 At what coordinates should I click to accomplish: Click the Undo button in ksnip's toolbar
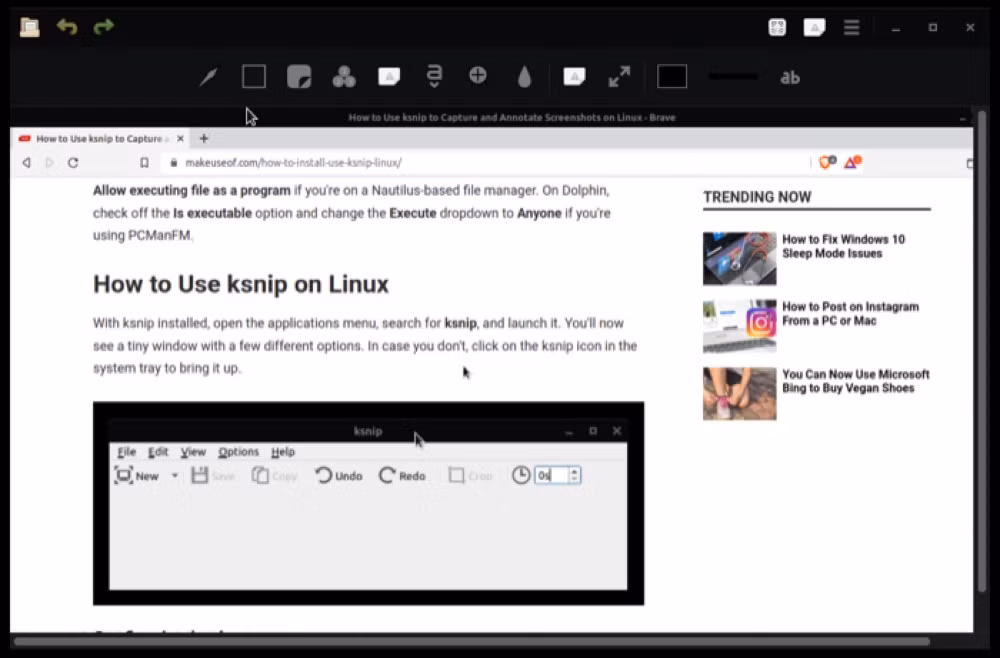[339, 476]
